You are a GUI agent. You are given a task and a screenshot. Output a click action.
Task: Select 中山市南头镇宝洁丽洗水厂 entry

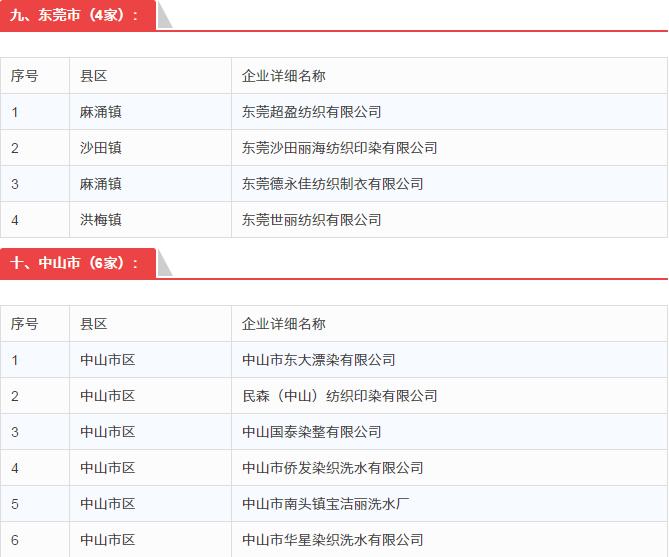click(x=325, y=504)
